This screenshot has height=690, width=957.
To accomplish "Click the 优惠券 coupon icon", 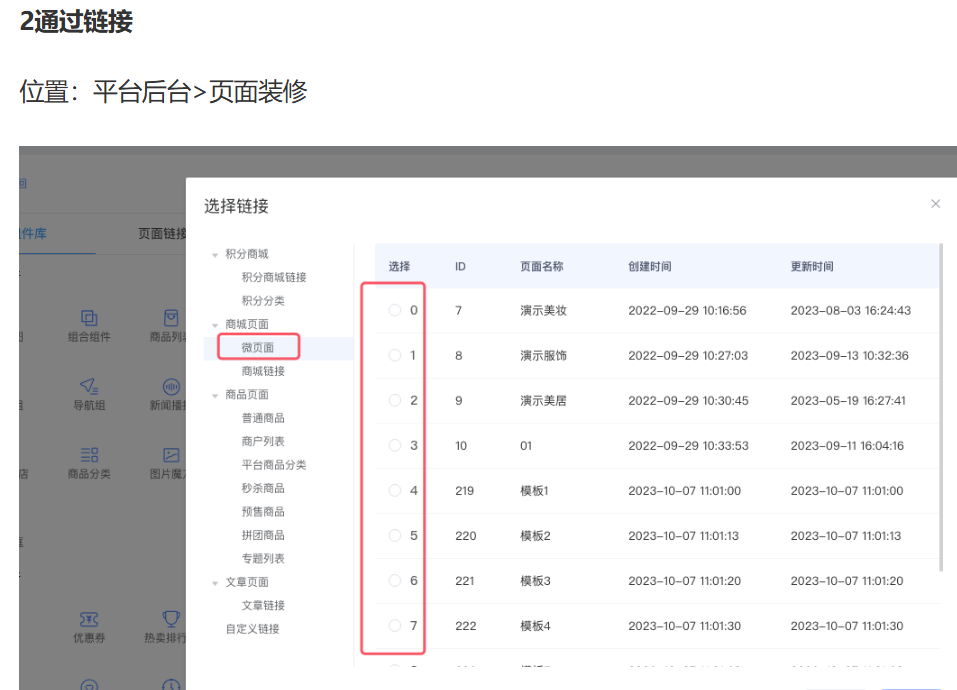I will 89,619.
